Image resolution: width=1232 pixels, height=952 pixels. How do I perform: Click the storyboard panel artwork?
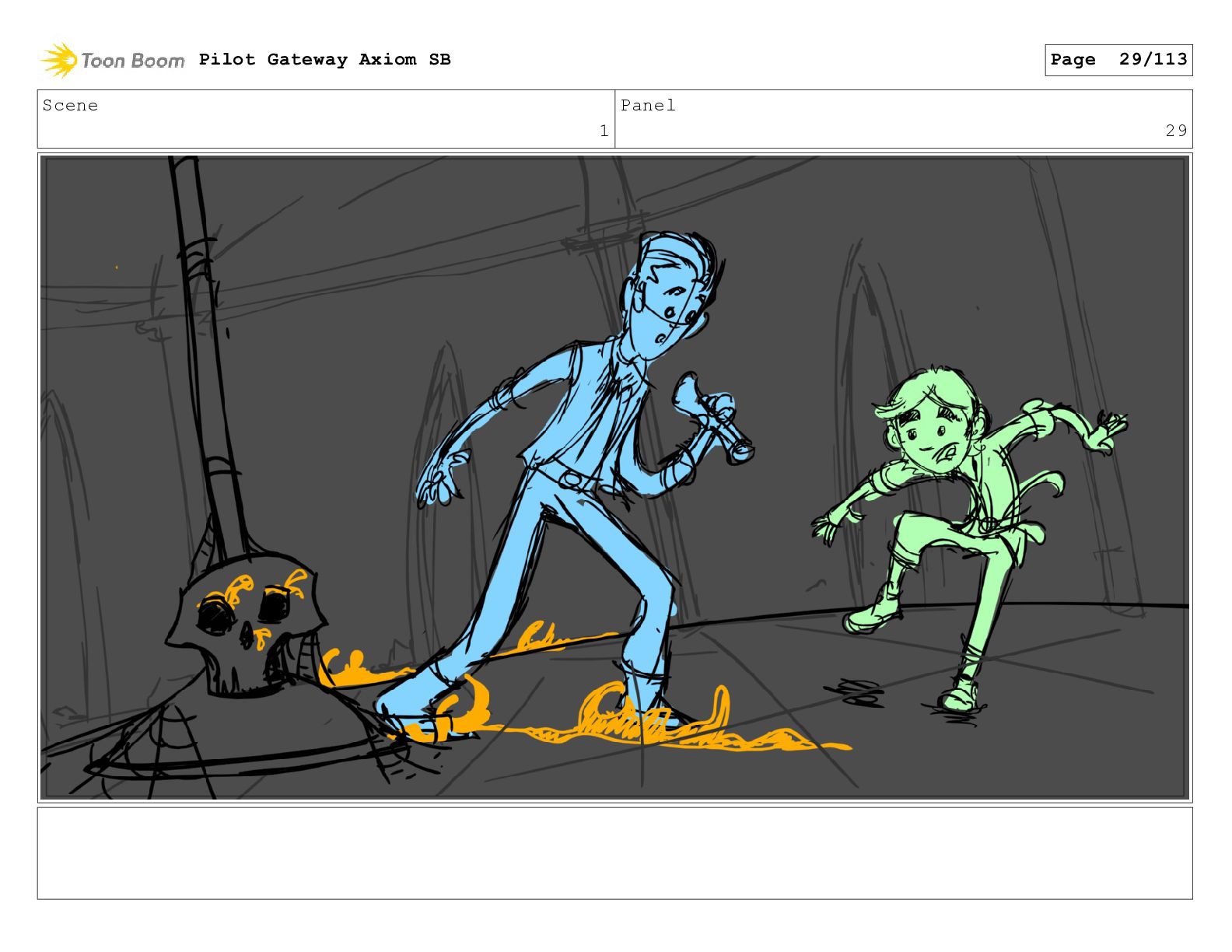click(615, 478)
